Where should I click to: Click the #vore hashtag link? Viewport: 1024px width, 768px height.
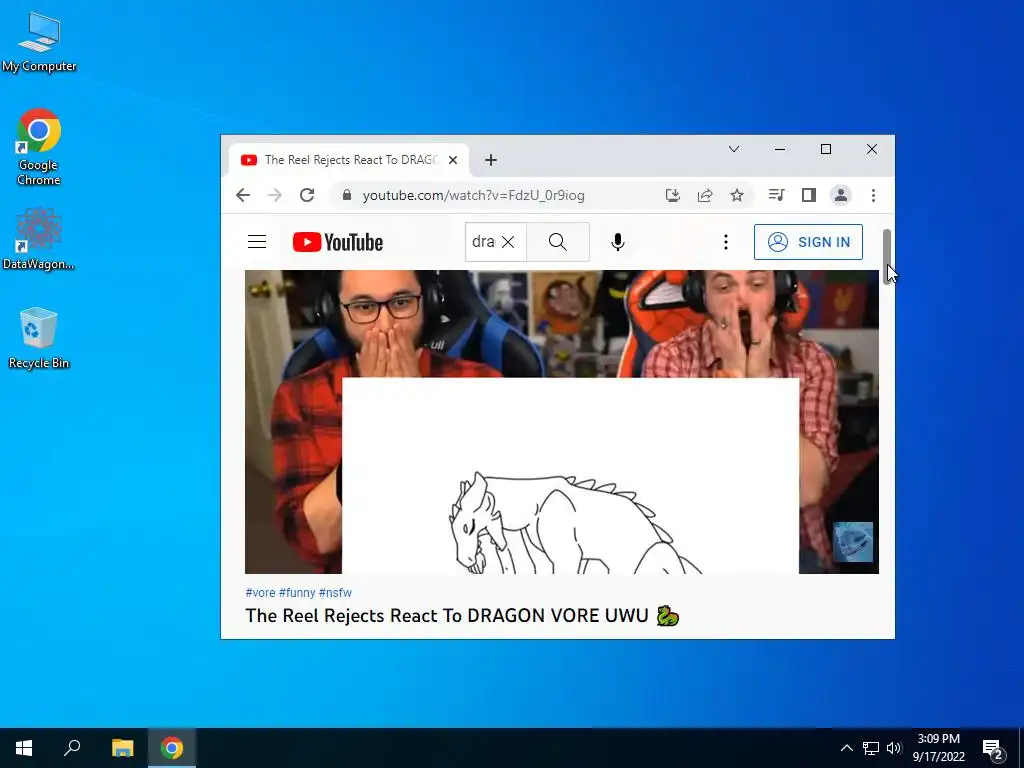click(260, 593)
